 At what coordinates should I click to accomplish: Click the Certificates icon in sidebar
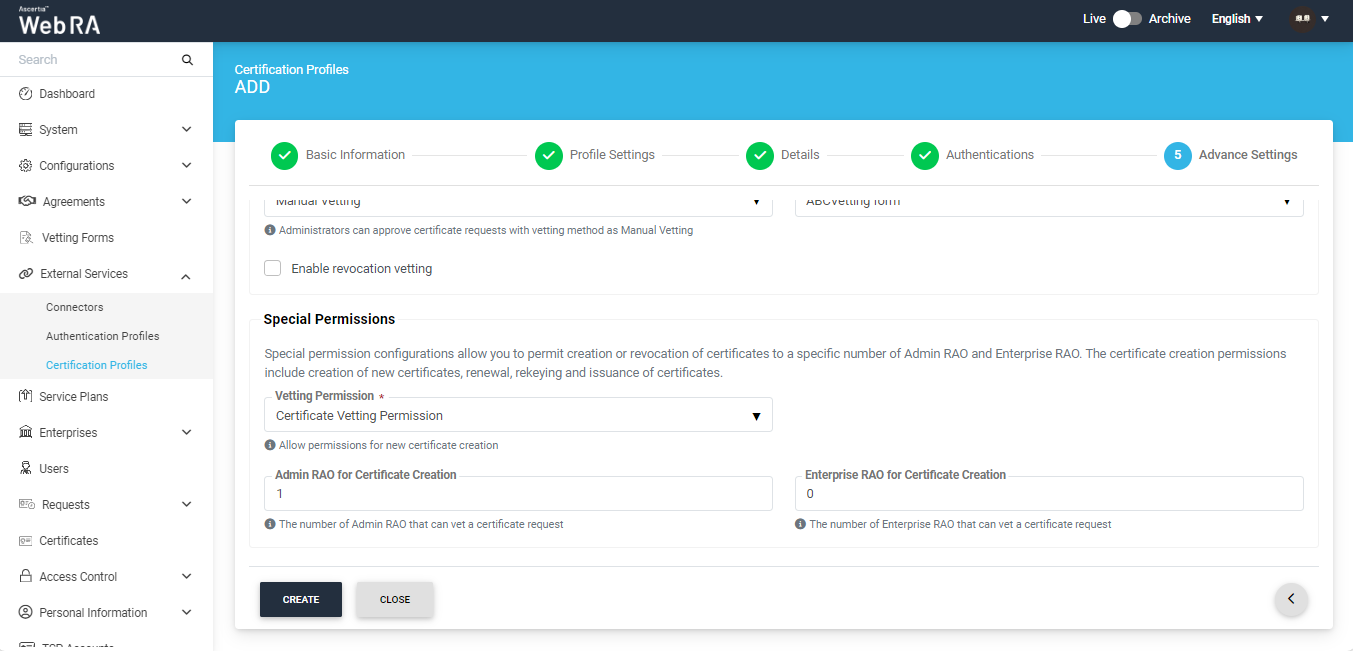click(x=26, y=541)
